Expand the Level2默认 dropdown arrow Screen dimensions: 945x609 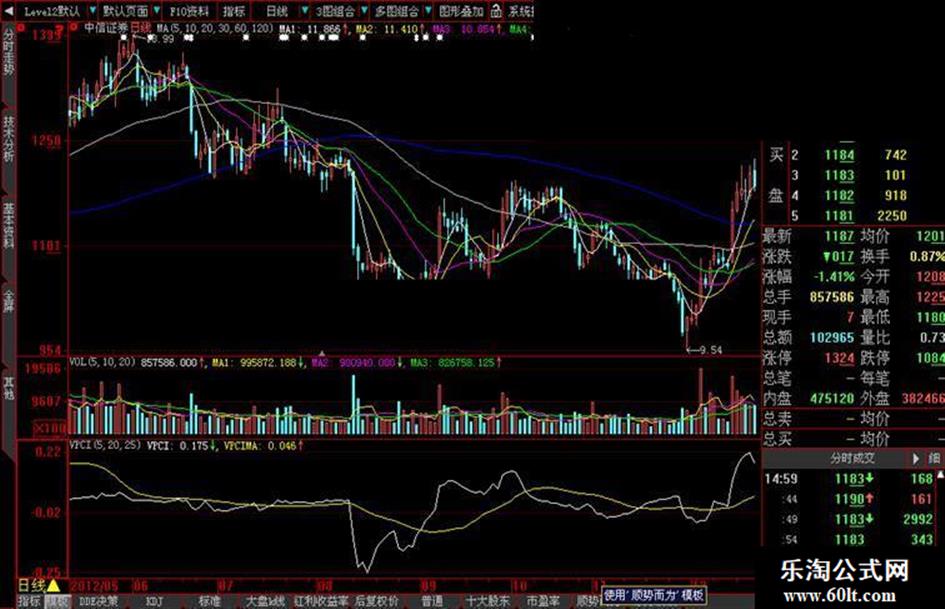pos(92,11)
